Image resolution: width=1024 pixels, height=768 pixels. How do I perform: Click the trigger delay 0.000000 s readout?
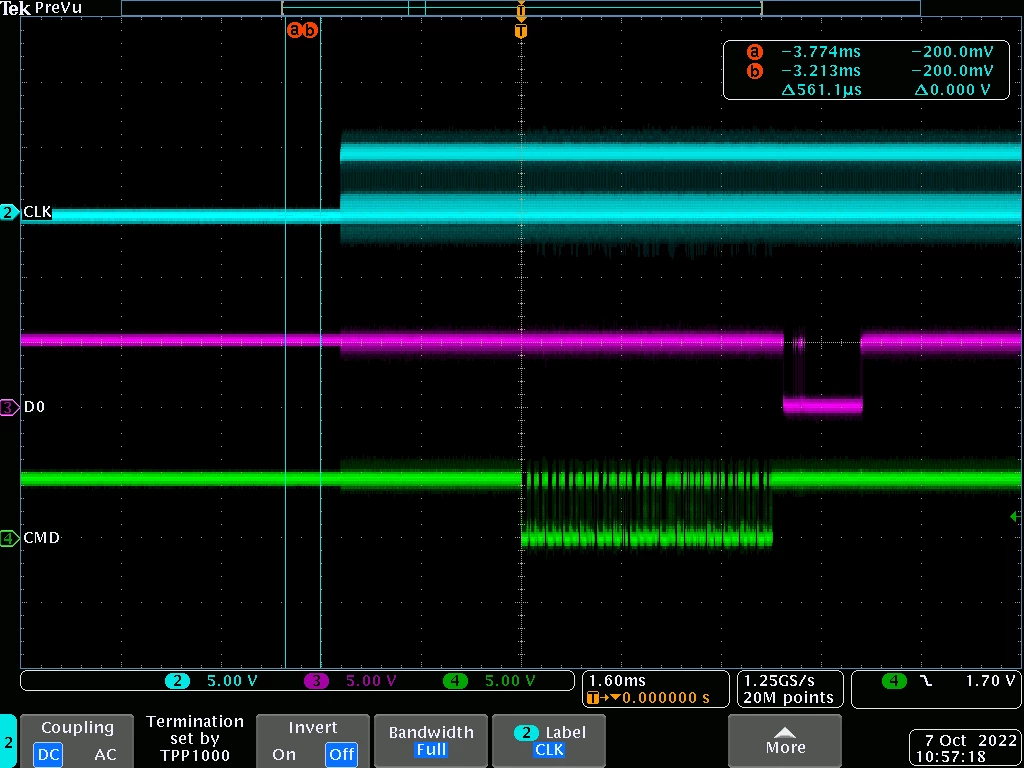click(x=665, y=697)
